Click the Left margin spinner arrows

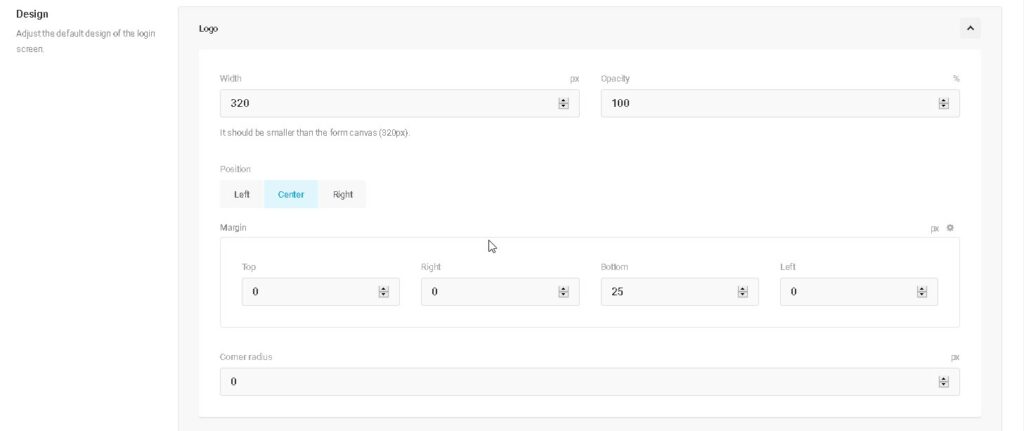922,292
